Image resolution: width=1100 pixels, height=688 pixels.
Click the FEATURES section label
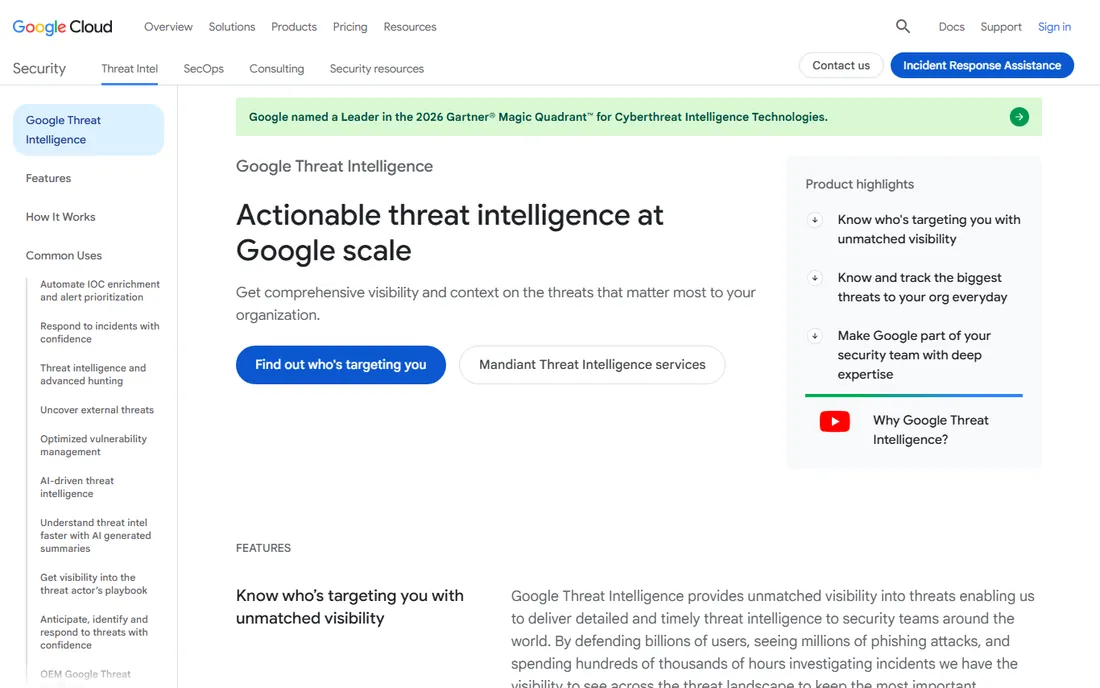coord(263,548)
